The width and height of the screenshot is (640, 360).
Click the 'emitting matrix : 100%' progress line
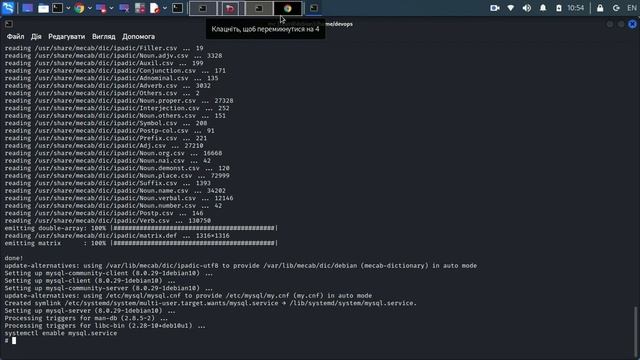(141, 243)
